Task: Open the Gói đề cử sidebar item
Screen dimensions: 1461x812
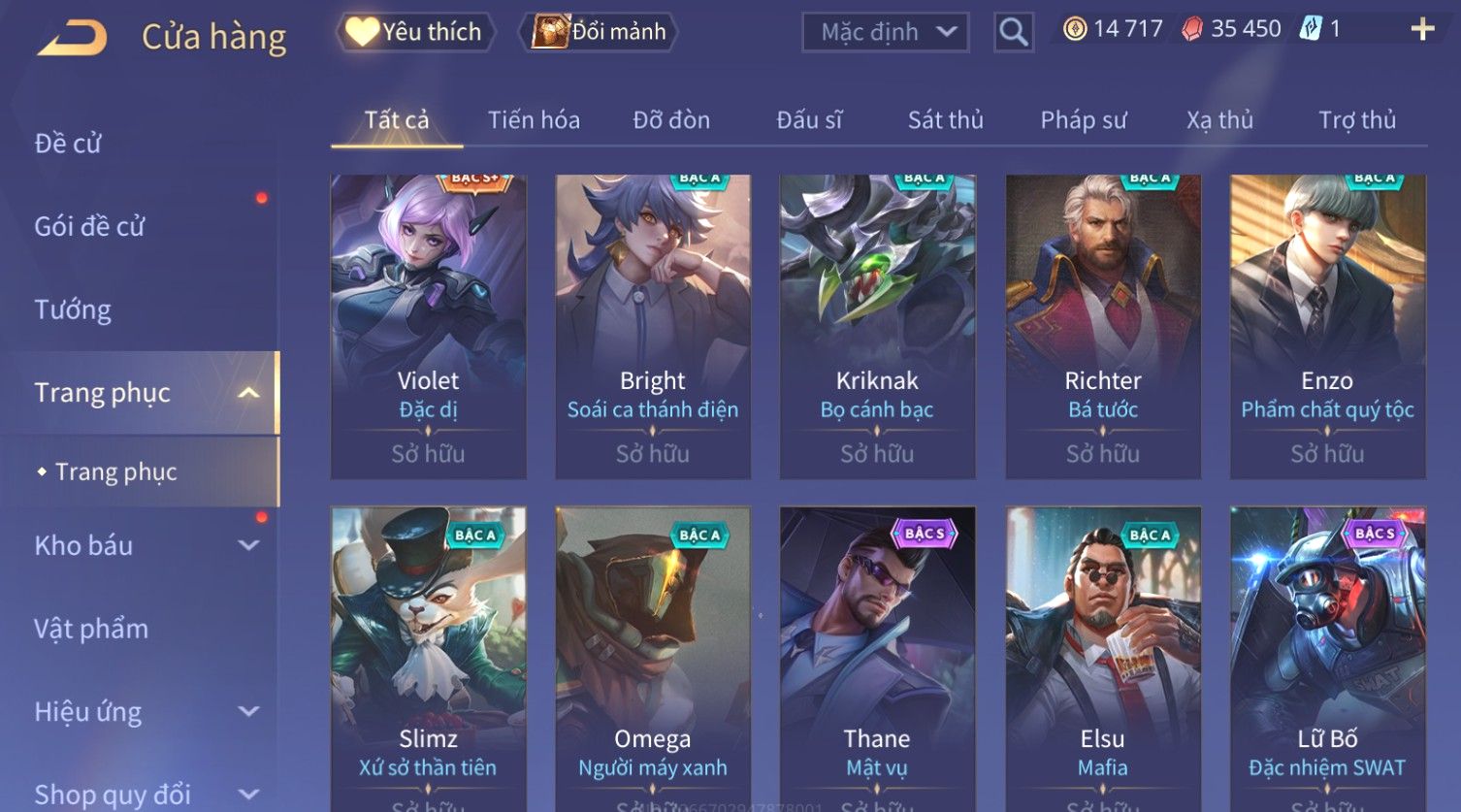Action: 89,227
